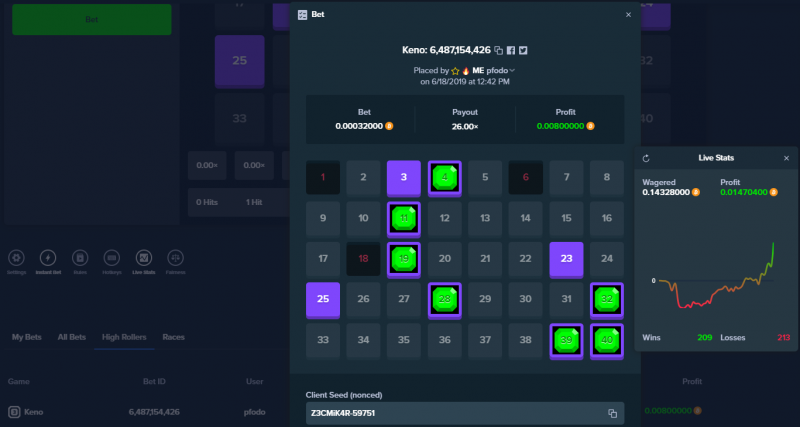Image resolution: width=800 pixels, height=427 pixels.
Task: Click the 26.00× payout value
Action: click(465, 127)
